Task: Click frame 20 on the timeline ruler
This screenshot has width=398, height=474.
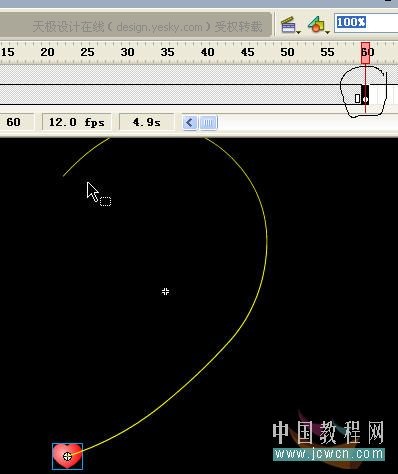Action: coord(47,52)
